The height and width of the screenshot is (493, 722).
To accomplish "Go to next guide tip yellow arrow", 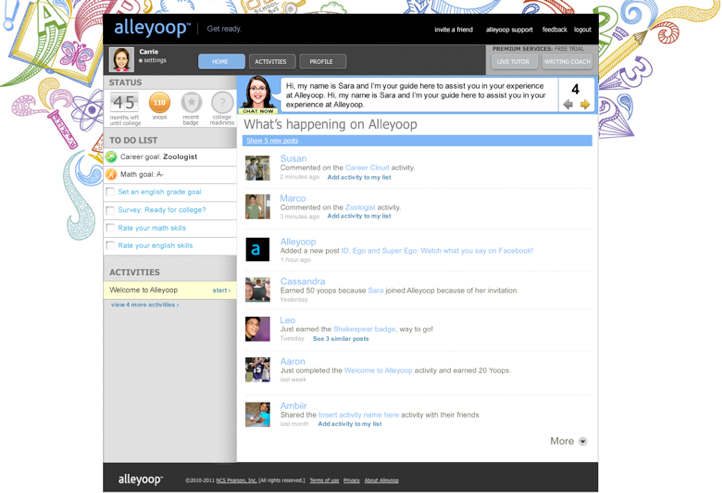I will (585, 104).
